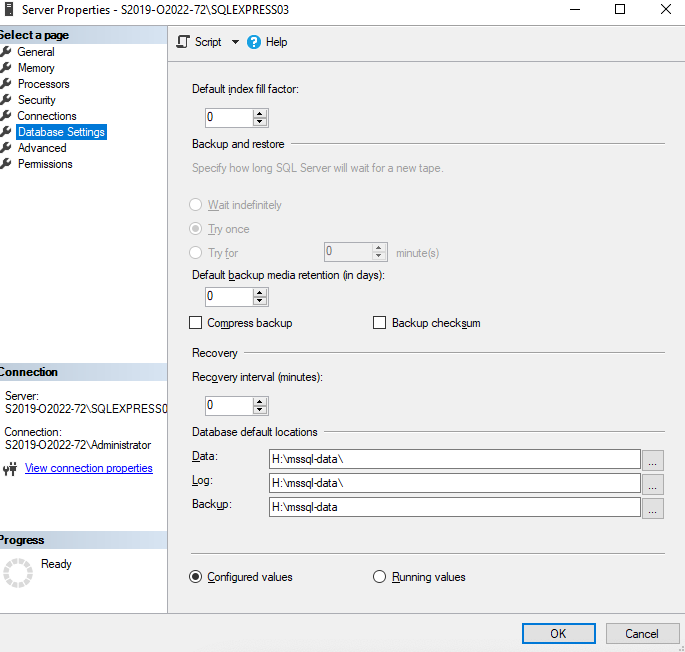The height and width of the screenshot is (652, 685).
Task: Browse for the Log default location
Action: [653, 484]
